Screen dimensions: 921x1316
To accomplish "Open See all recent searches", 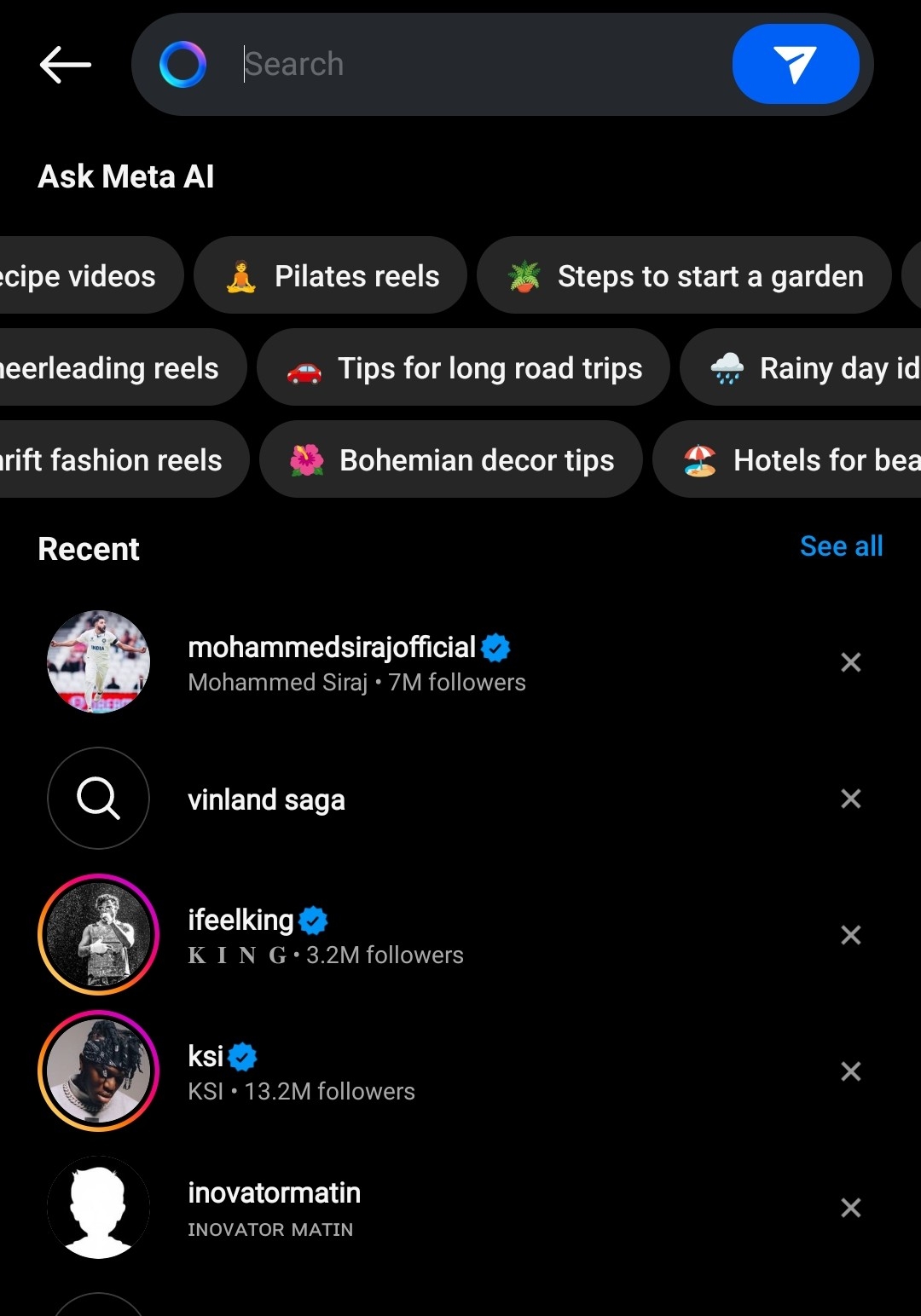I will tap(841, 546).
